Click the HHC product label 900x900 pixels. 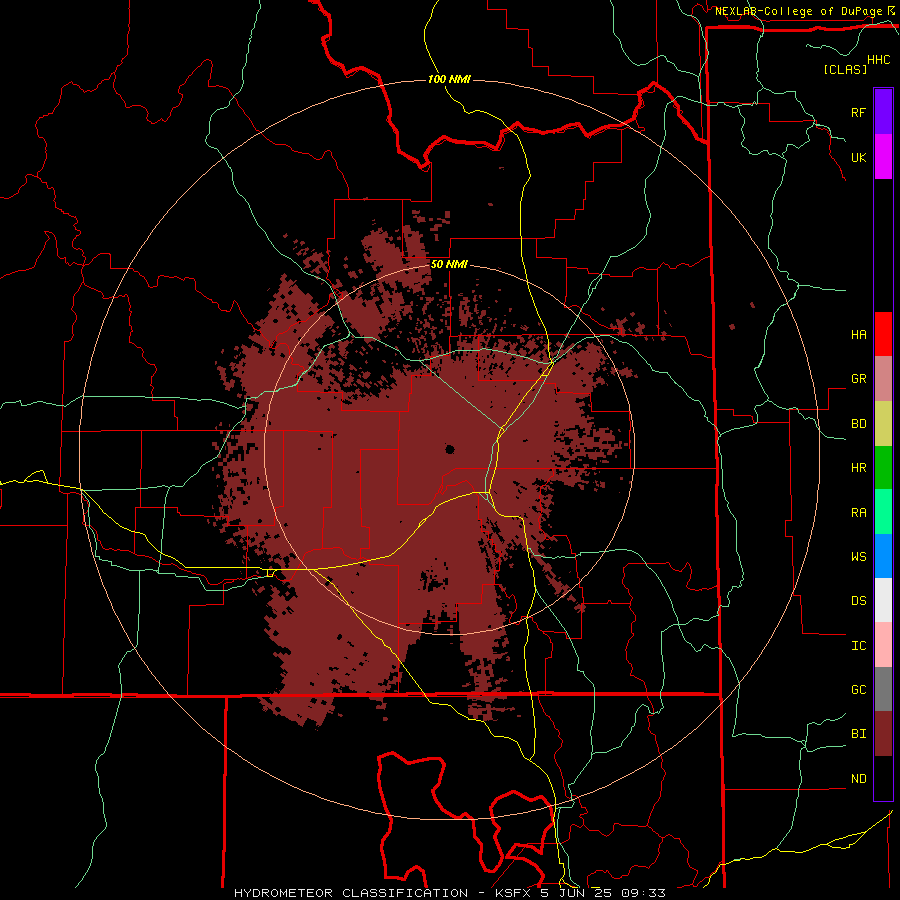879,60
